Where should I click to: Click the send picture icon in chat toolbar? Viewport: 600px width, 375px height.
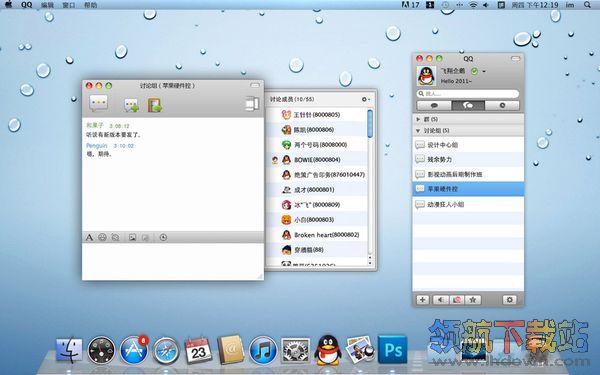[132, 237]
